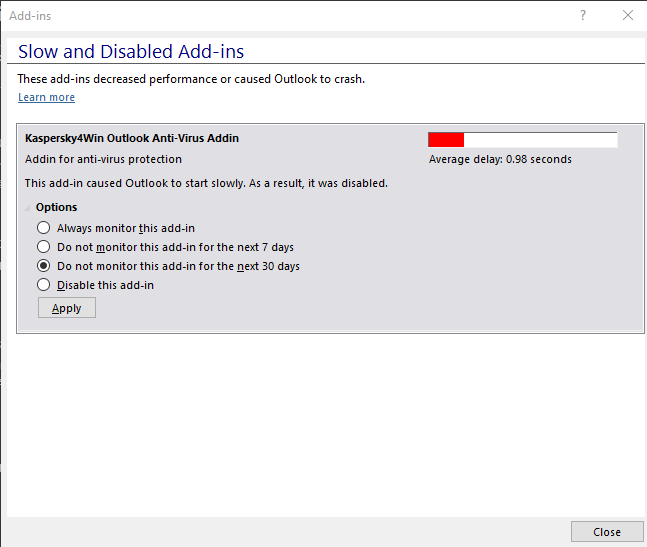
Task: Click Average delay: 0.98 seconds text
Action: [500, 159]
